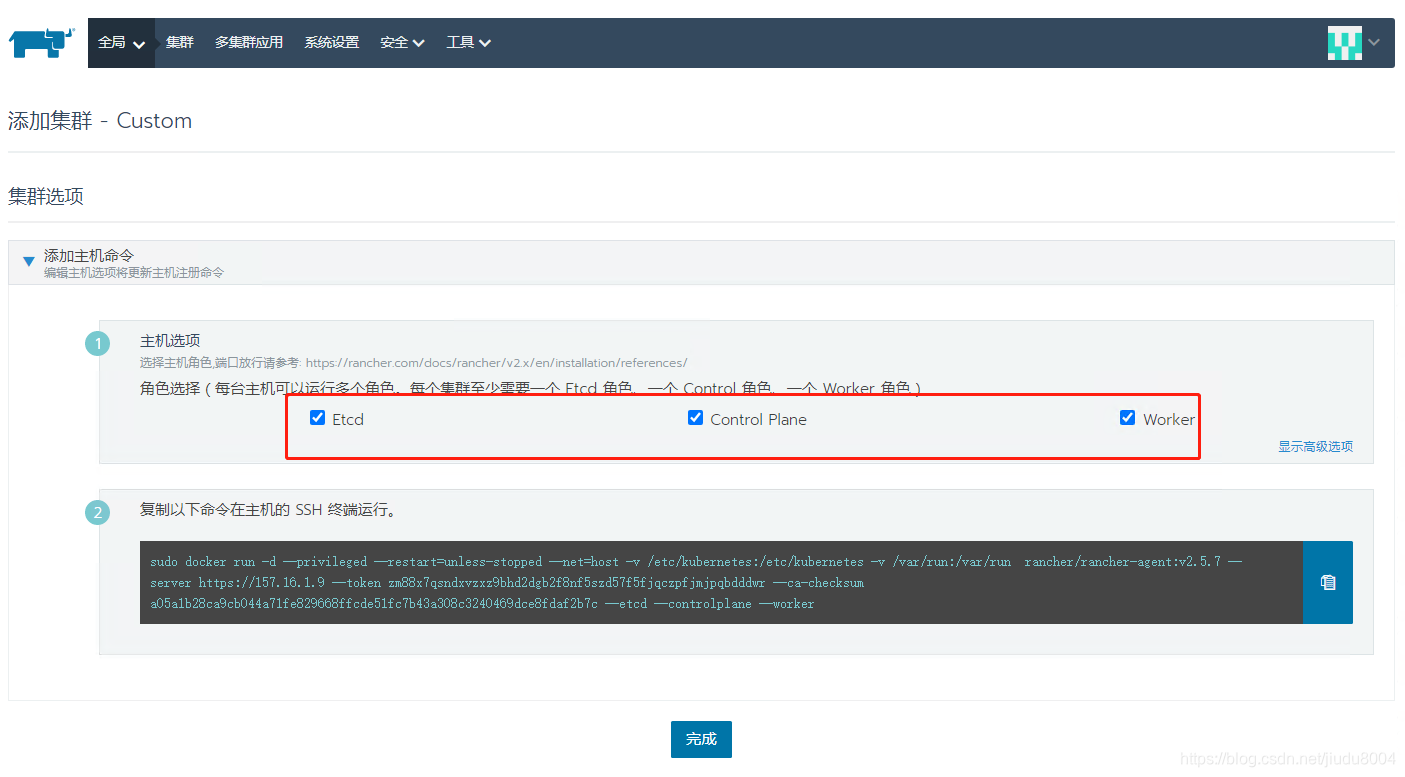Click the 集群选项 heading
Screen dimensions: 1405x777
click(x=46, y=196)
